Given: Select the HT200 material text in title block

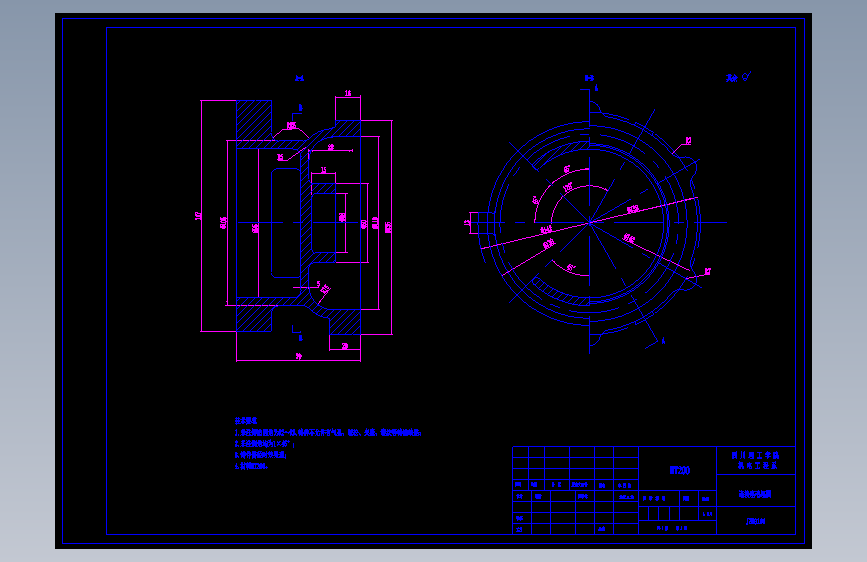Looking at the screenshot, I should pyautogui.click(x=680, y=471).
